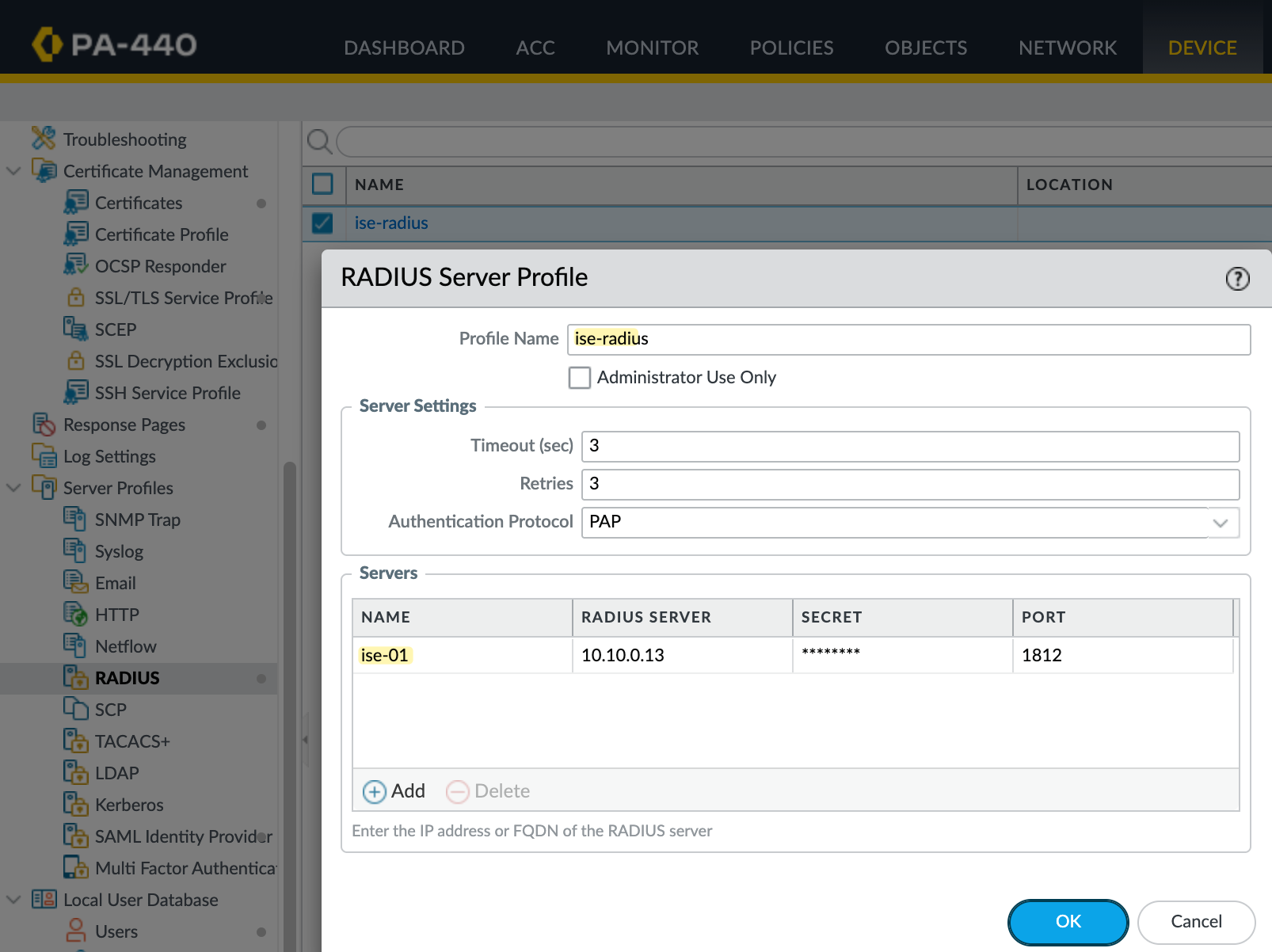Enable Administrator Use Only checkbox
1272x952 pixels.
[x=580, y=378]
